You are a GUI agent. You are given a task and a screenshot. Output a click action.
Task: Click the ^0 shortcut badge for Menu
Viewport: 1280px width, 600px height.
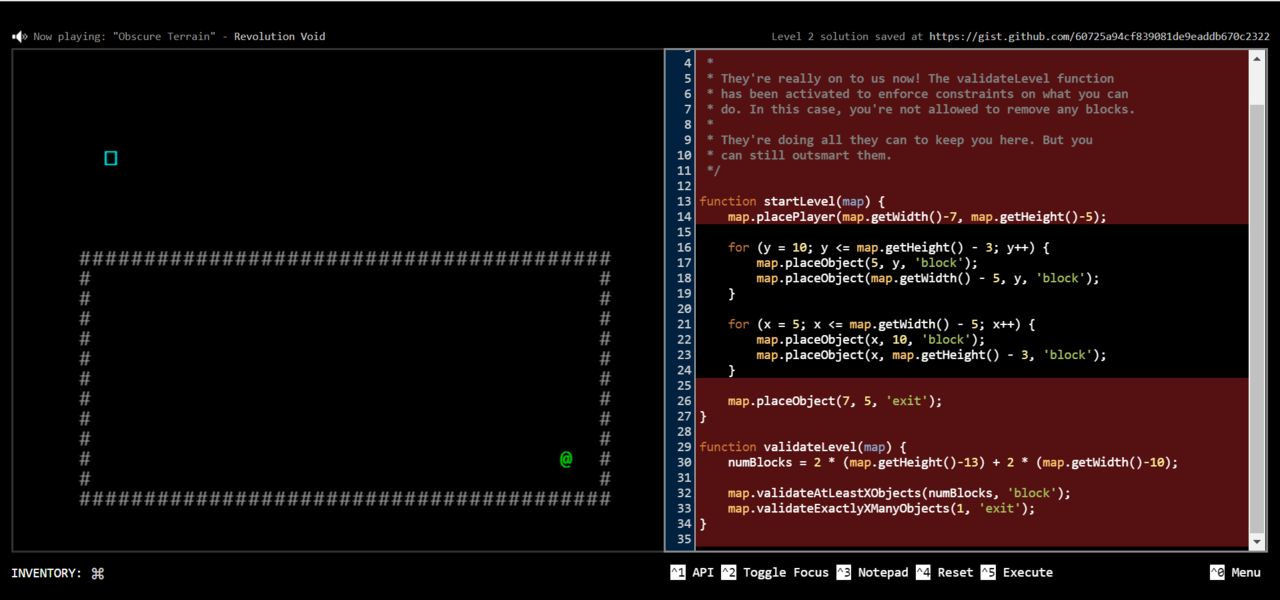click(1217, 573)
